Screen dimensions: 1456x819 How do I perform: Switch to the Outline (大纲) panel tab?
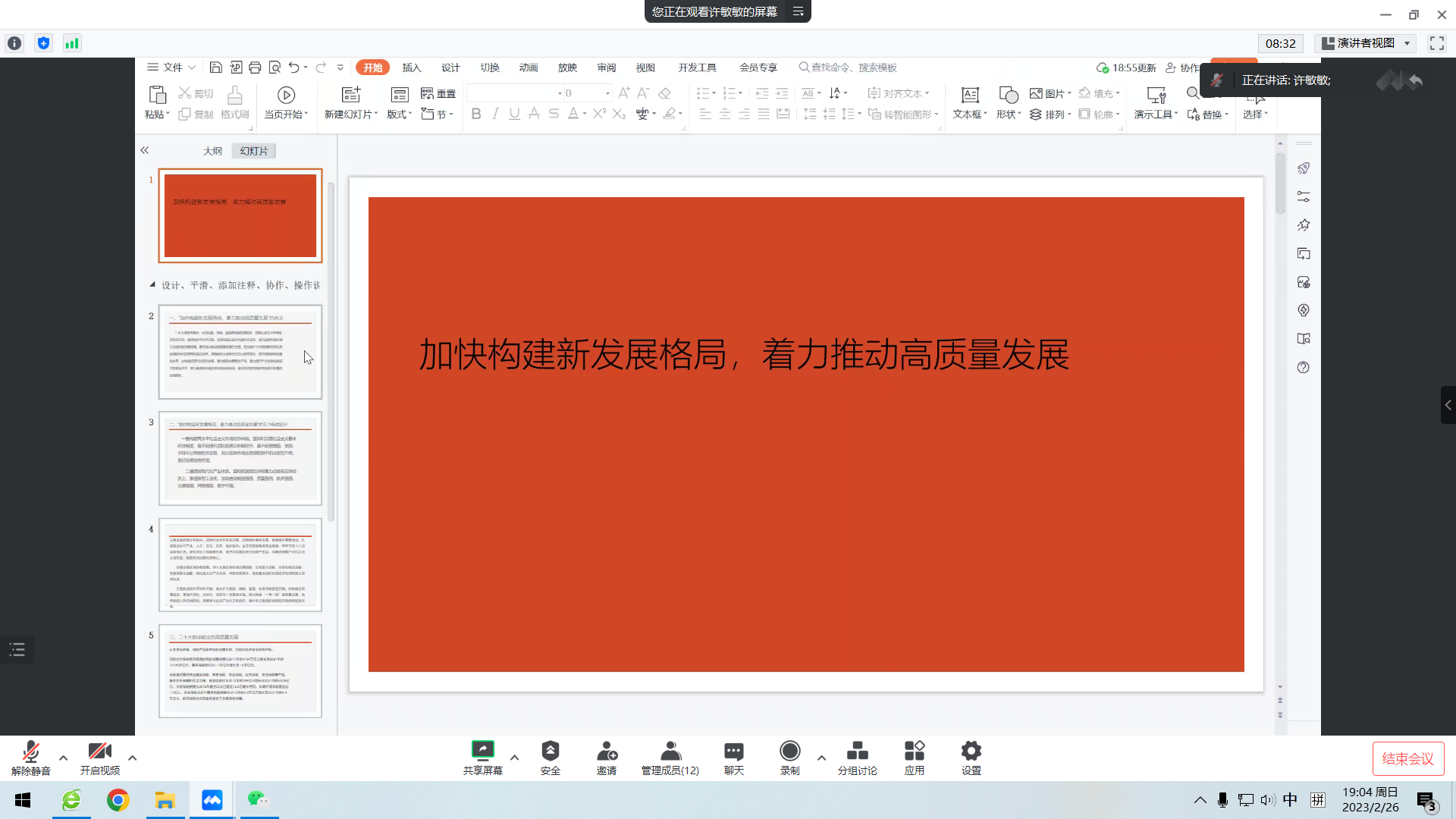point(212,151)
